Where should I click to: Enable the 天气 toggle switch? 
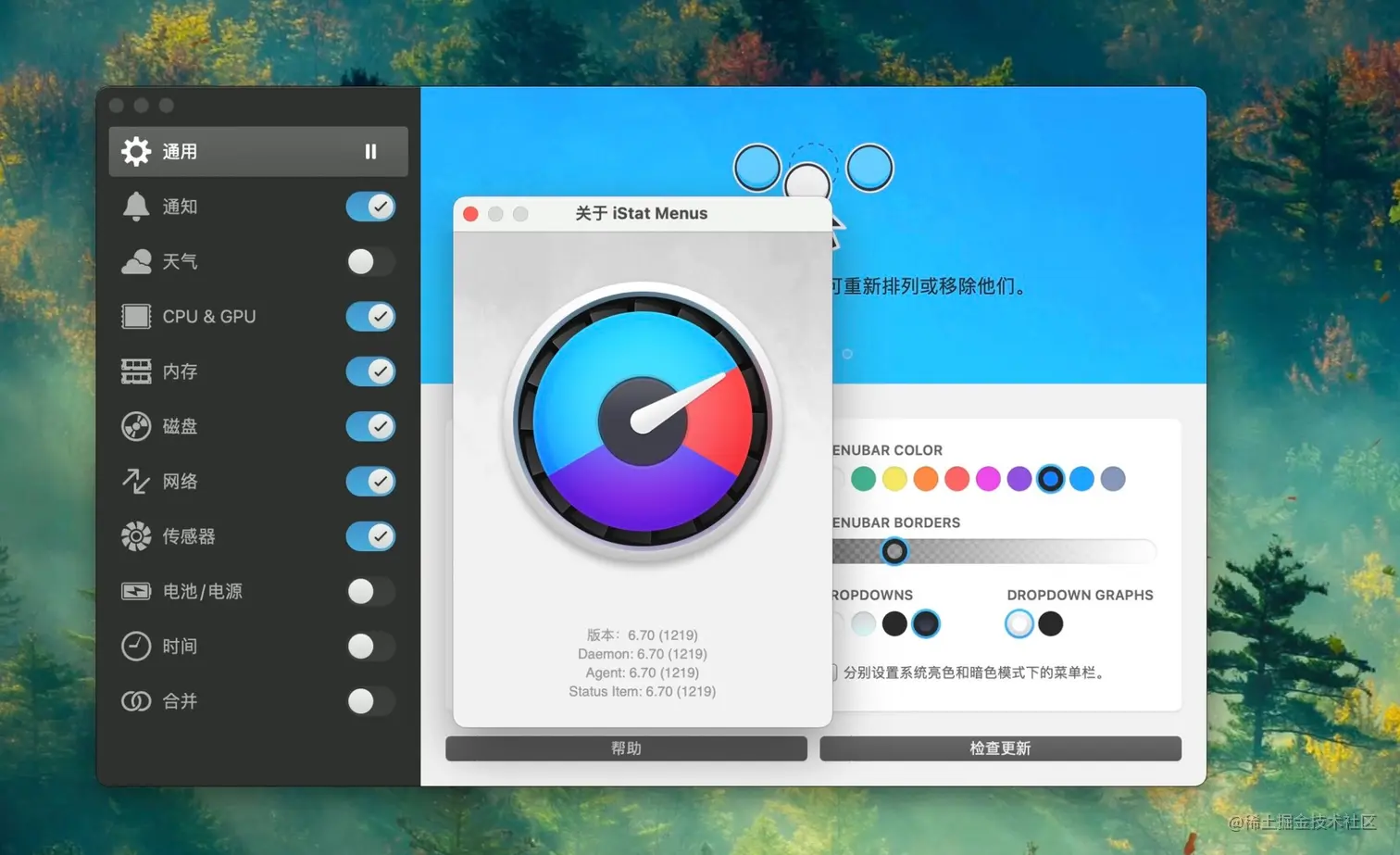pyautogui.click(x=370, y=261)
